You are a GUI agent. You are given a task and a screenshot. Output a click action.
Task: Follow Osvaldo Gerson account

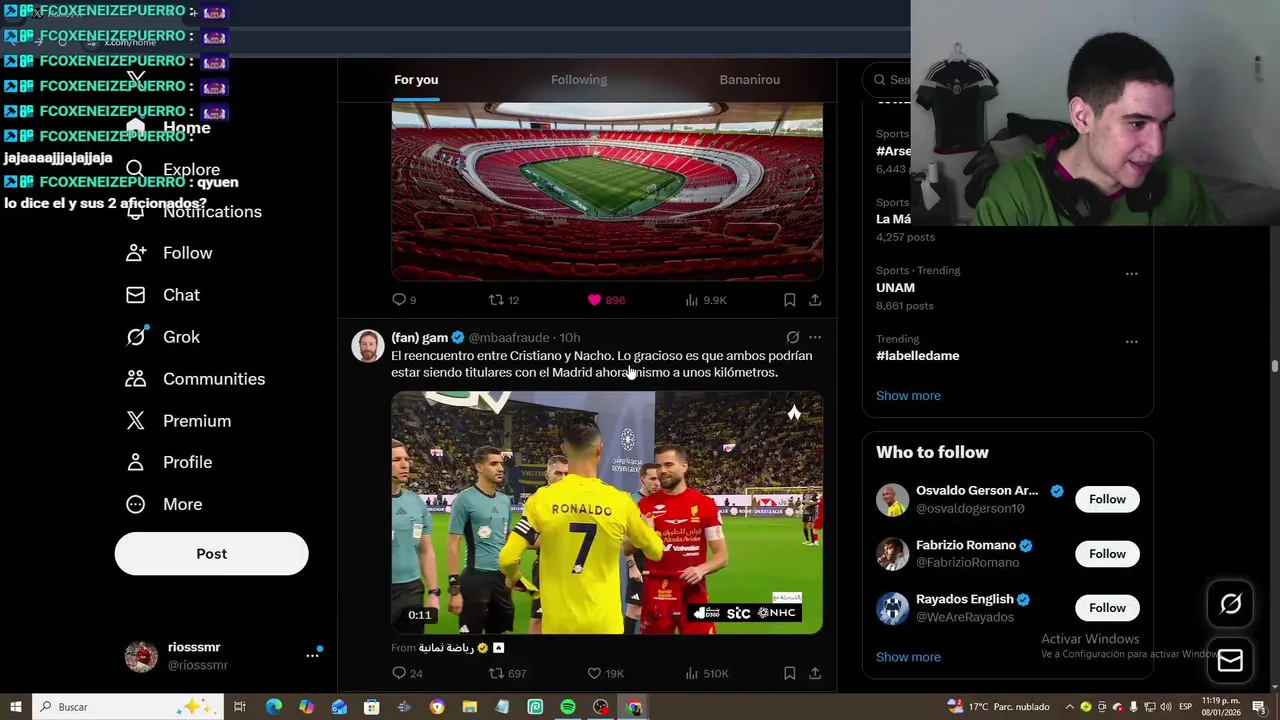coord(1107,499)
